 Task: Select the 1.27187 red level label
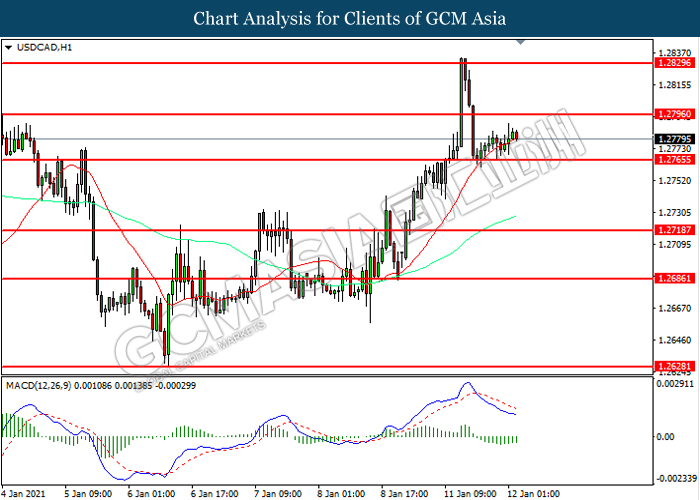[675, 230]
